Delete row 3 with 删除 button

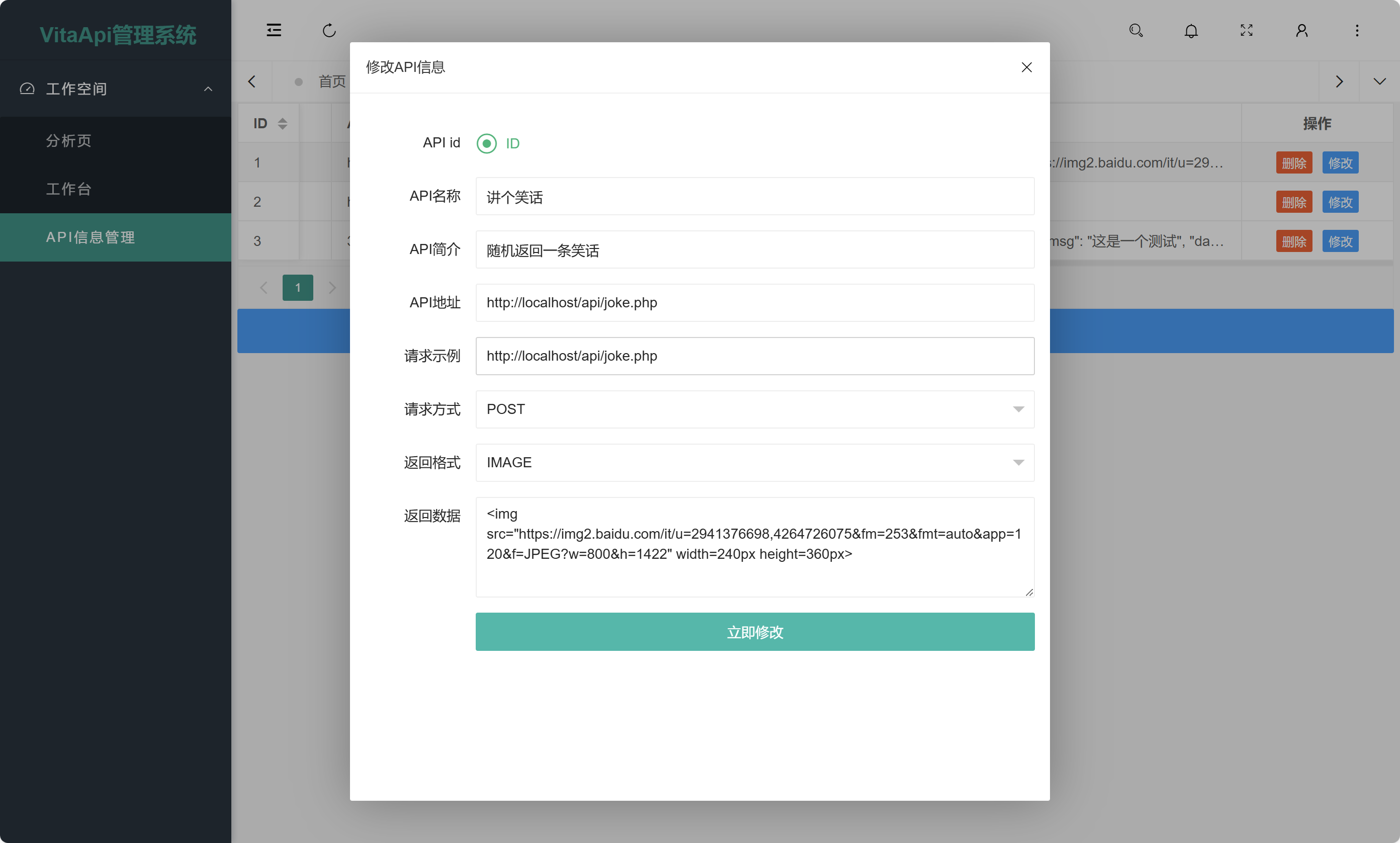click(1294, 241)
